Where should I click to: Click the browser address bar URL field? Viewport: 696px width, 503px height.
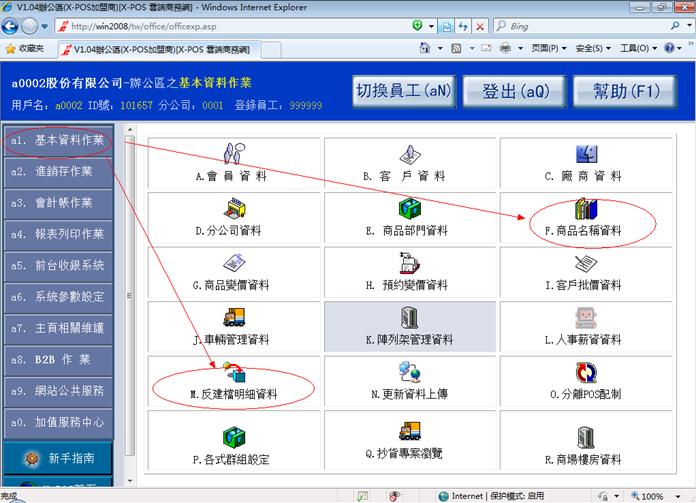click(x=250, y=26)
